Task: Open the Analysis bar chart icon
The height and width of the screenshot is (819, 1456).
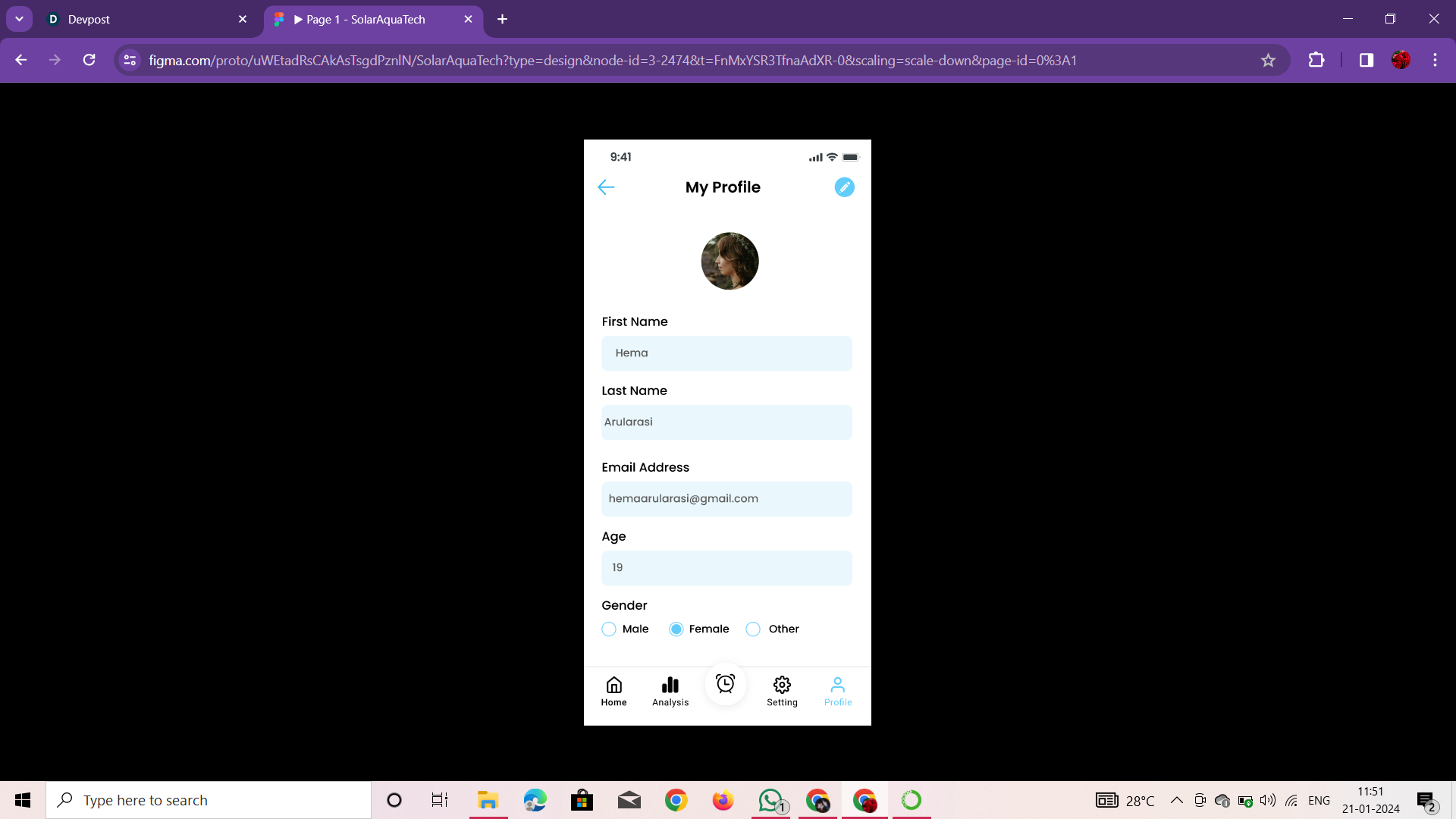Action: point(670,691)
